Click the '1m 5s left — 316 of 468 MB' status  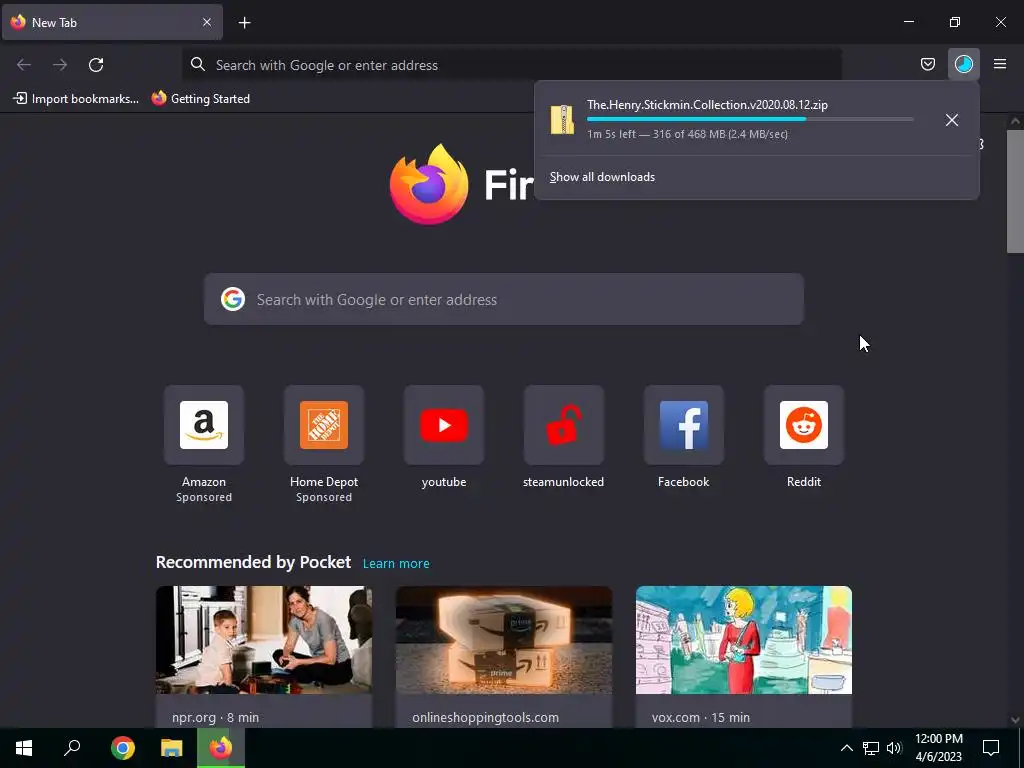[687, 134]
